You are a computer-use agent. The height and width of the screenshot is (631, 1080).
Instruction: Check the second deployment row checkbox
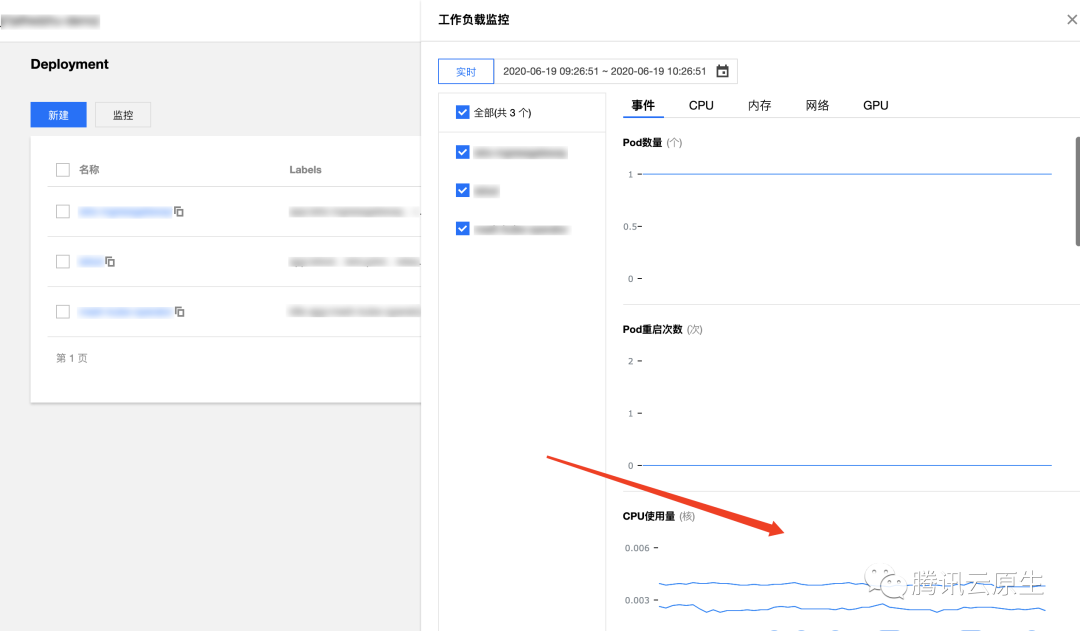pyautogui.click(x=63, y=262)
